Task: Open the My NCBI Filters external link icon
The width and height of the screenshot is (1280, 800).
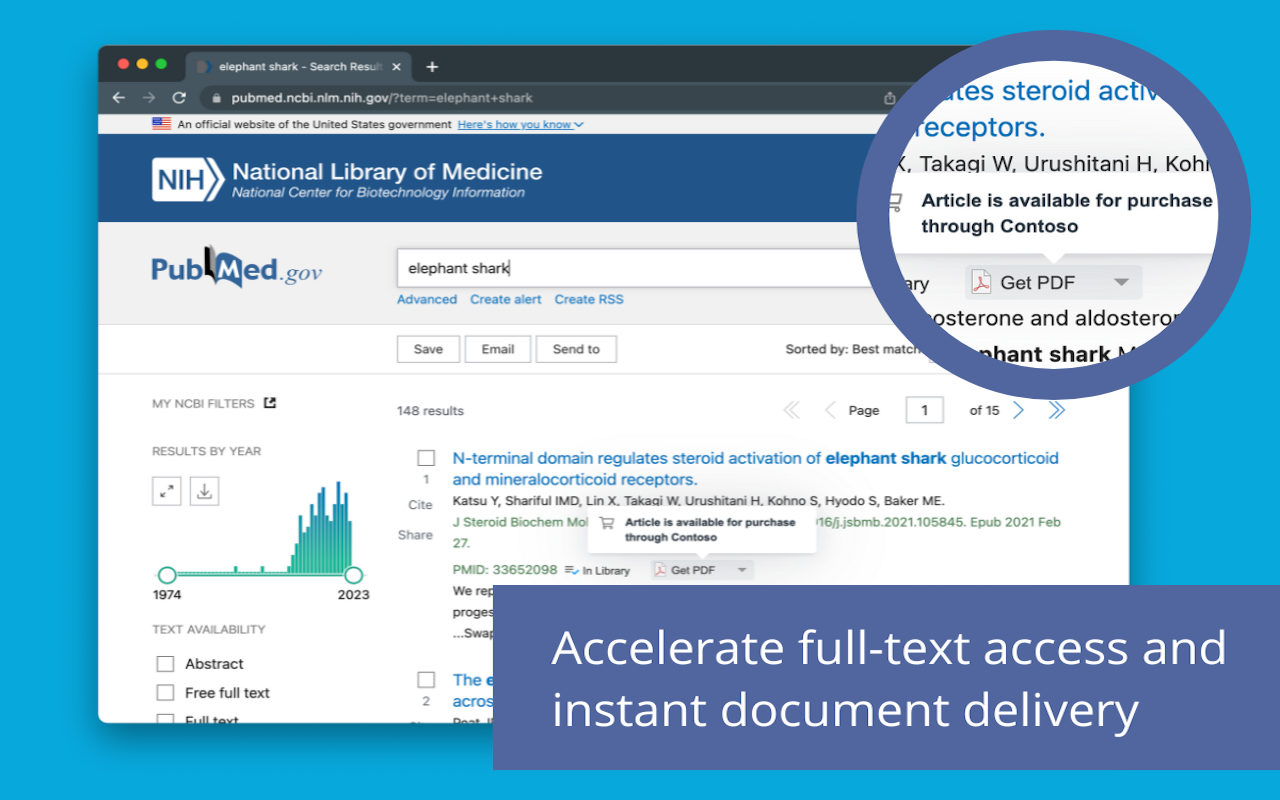Action: tap(269, 403)
